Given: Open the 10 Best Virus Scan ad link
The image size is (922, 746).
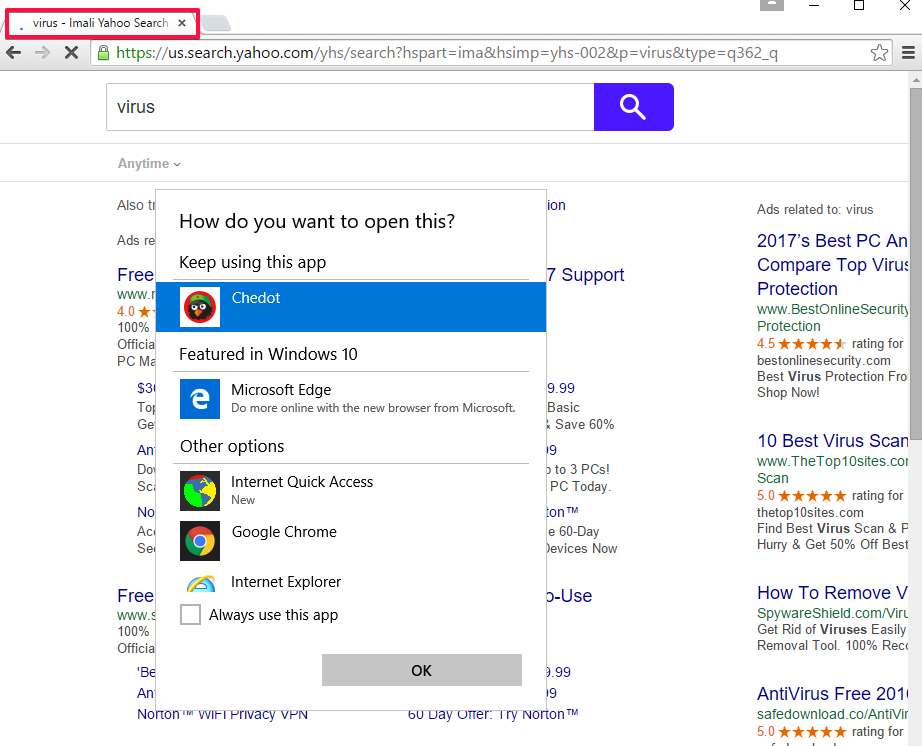Looking at the screenshot, I should pyautogui.click(x=832, y=441).
